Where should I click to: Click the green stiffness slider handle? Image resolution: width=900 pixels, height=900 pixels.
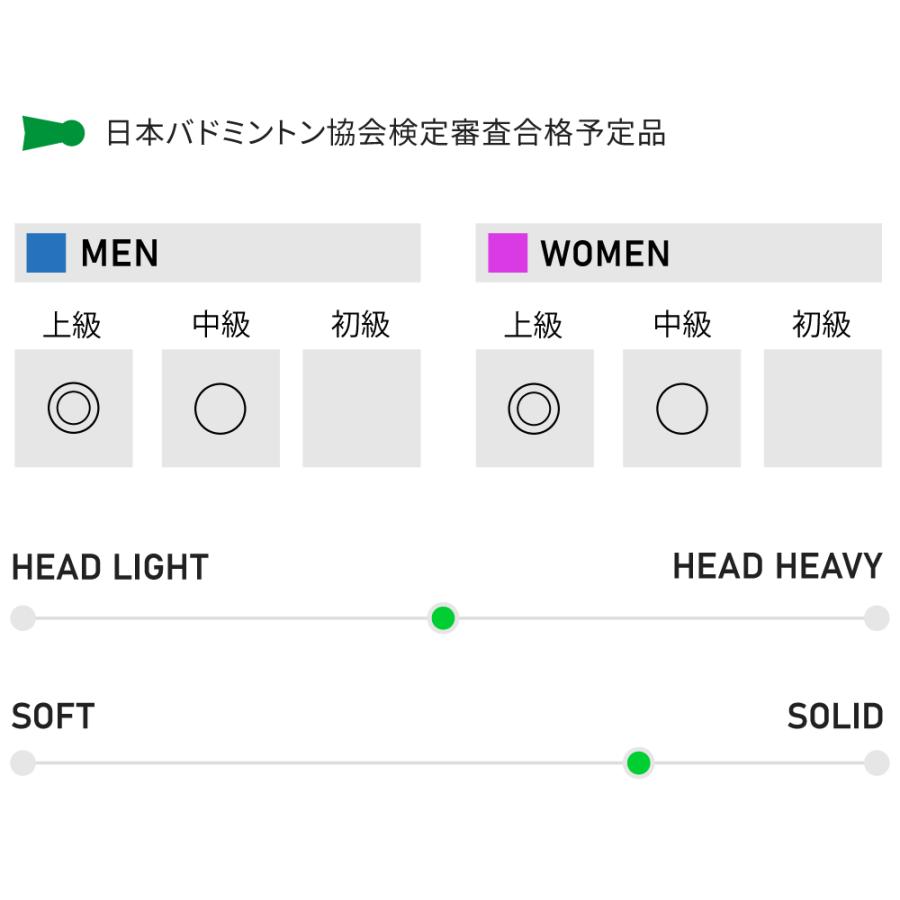(638, 764)
